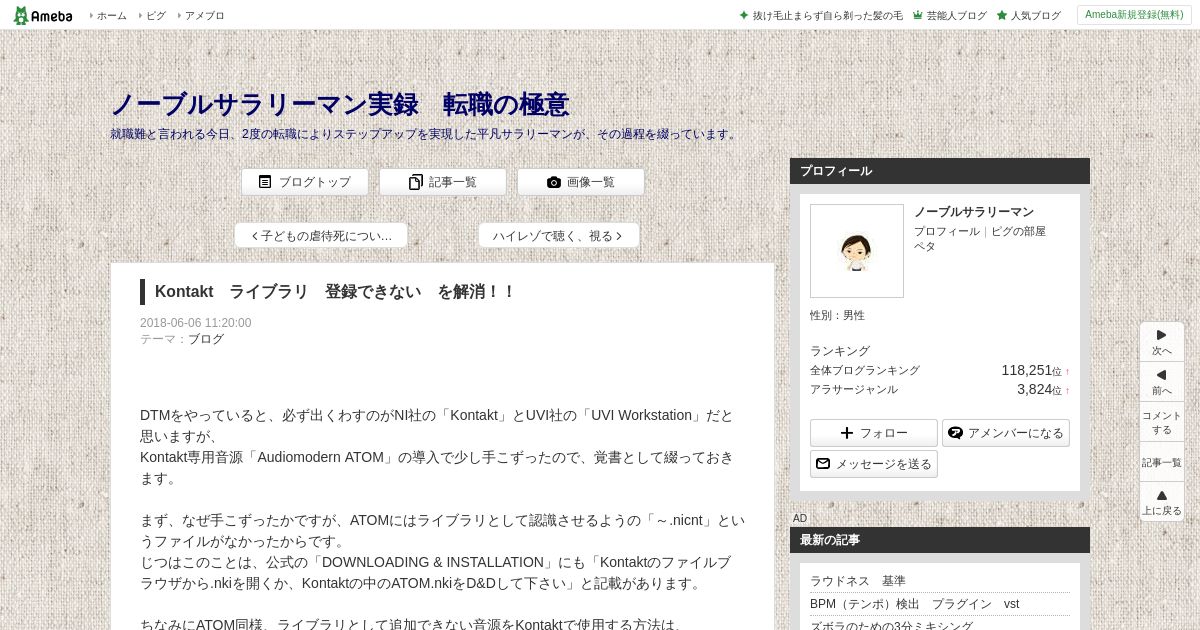
Task: Open 芸能人ブログ link
Action: pos(956,16)
